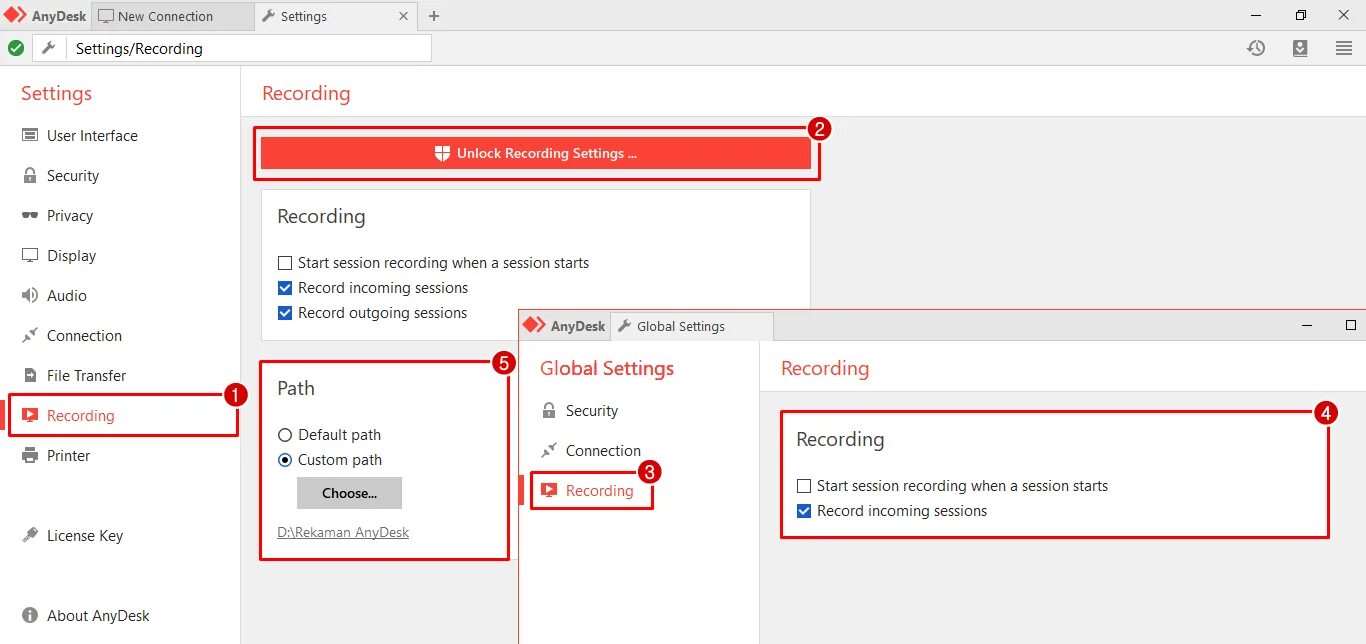This screenshot has height=644, width=1366.
Task: Toggle Start session recording in main window
Action: (x=285, y=263)
